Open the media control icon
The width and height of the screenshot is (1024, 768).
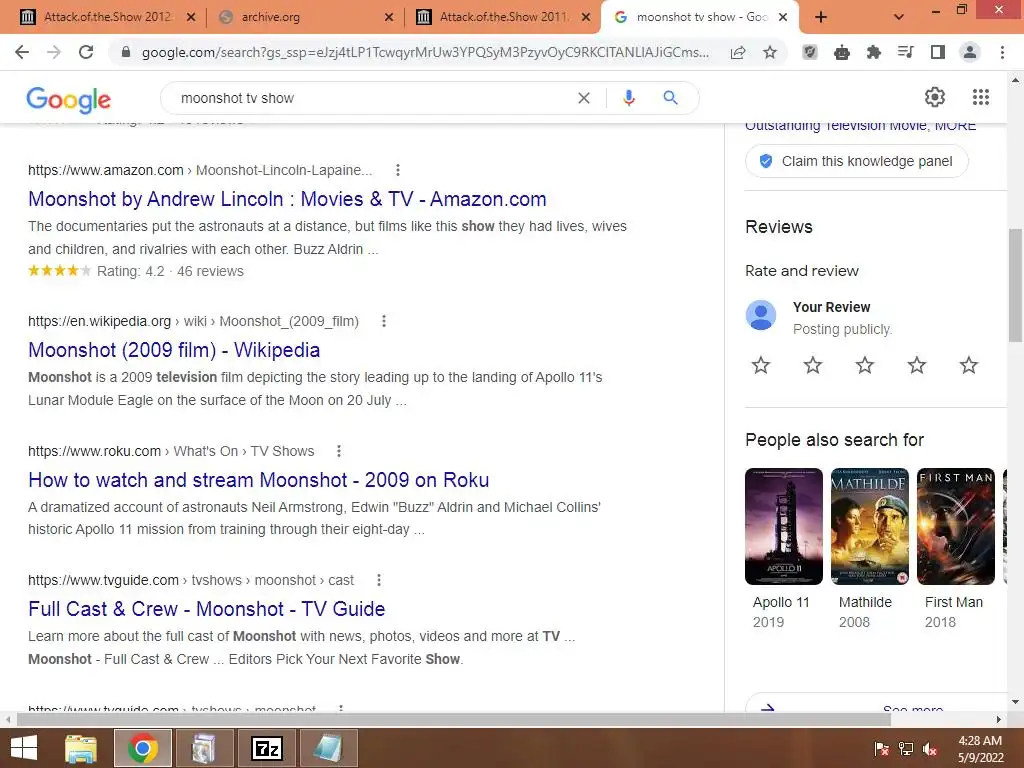[x=906, y=52]
